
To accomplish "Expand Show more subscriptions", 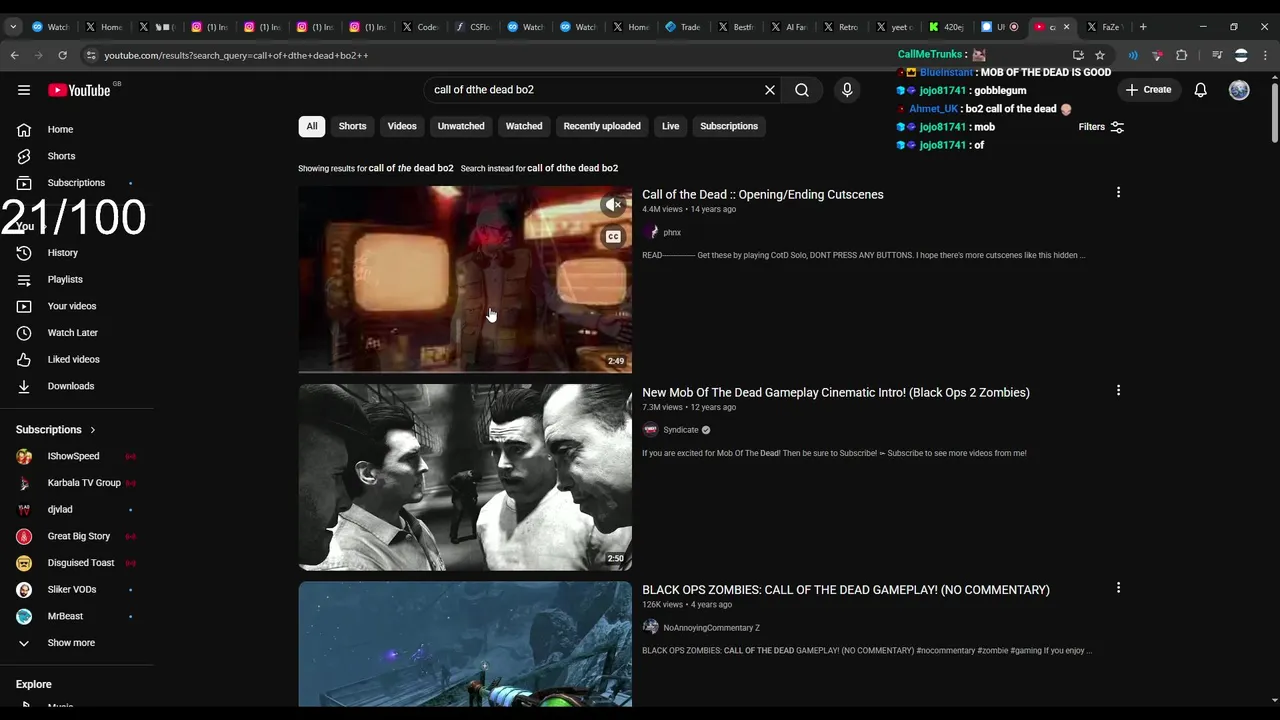I will [70, 643].
